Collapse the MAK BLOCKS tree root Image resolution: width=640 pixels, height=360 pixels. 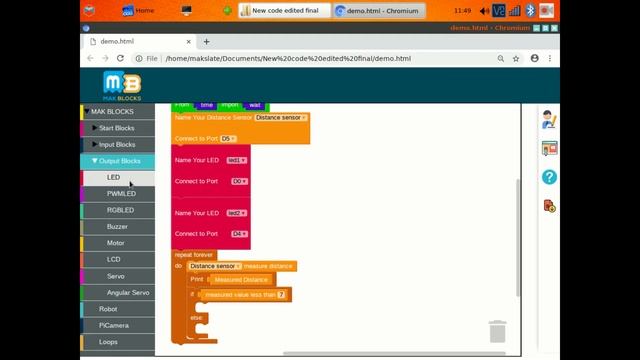click(87, 111)
